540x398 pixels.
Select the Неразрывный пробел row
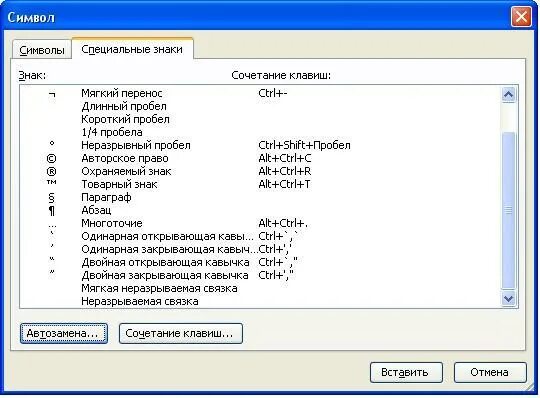point(260,145)
